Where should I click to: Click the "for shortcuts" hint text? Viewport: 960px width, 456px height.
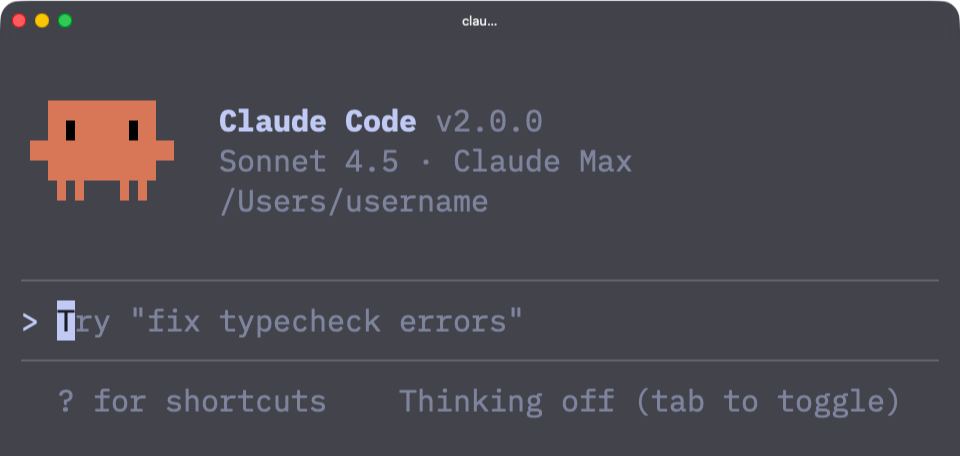[210, 402]
